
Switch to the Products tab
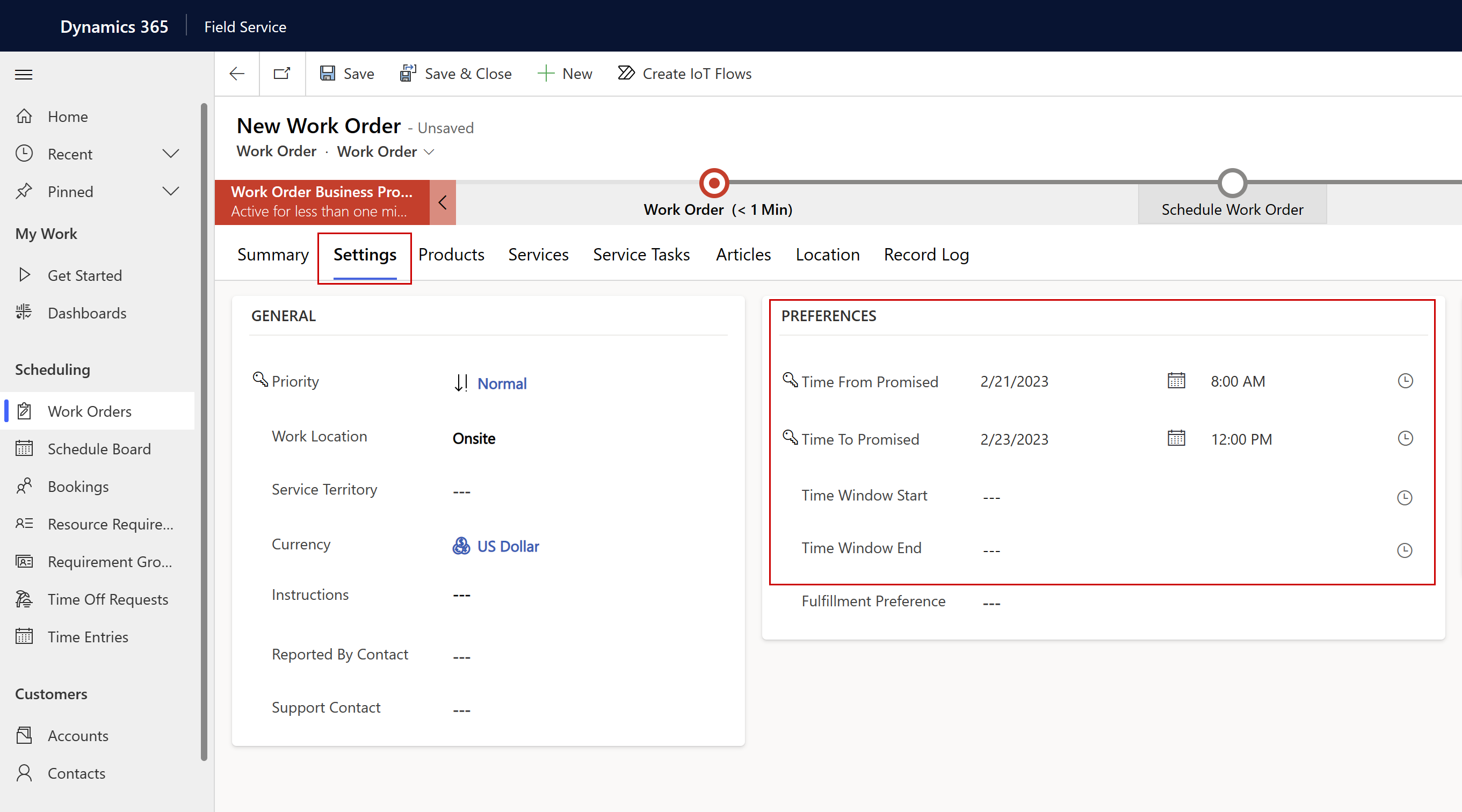click(x=451, y=254)
